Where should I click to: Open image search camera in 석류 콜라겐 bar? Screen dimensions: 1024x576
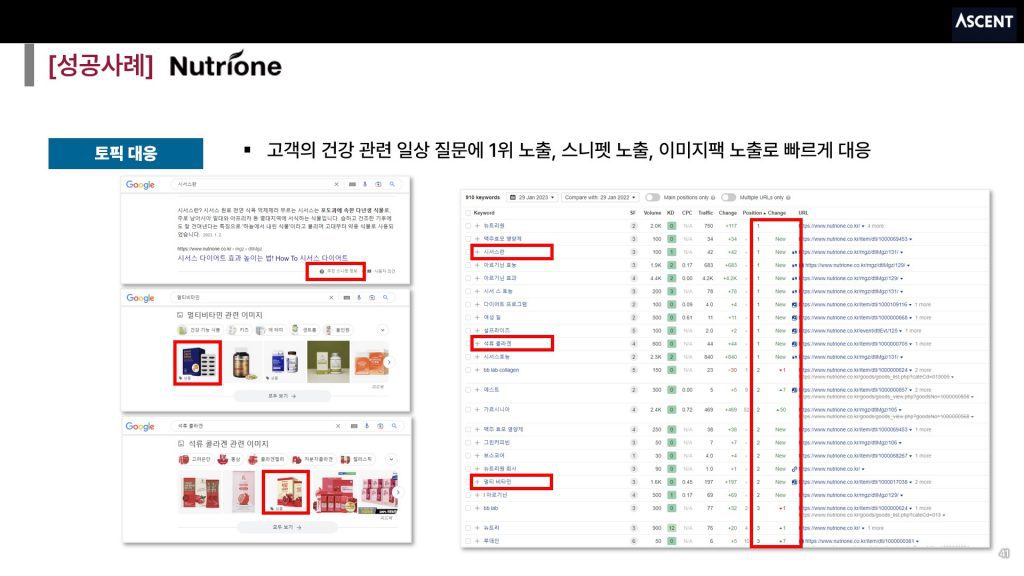coord(380,426)
